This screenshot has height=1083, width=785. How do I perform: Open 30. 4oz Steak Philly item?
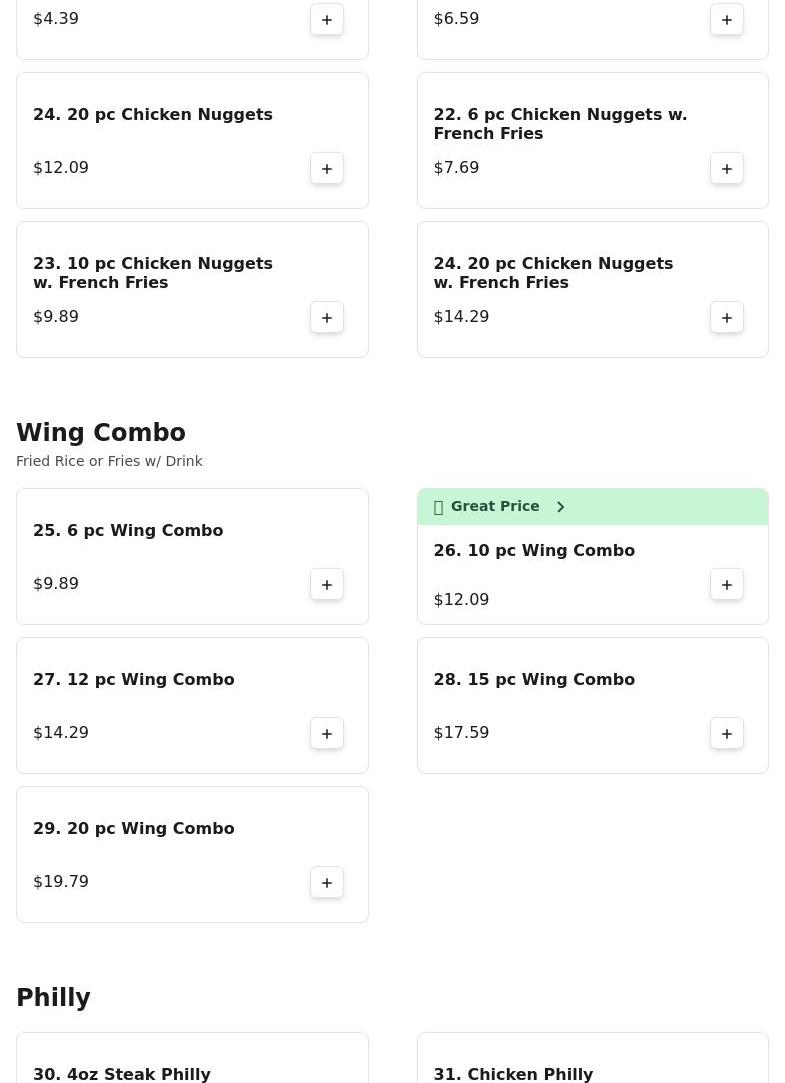pyautogui.click(x=122, y=1074)
